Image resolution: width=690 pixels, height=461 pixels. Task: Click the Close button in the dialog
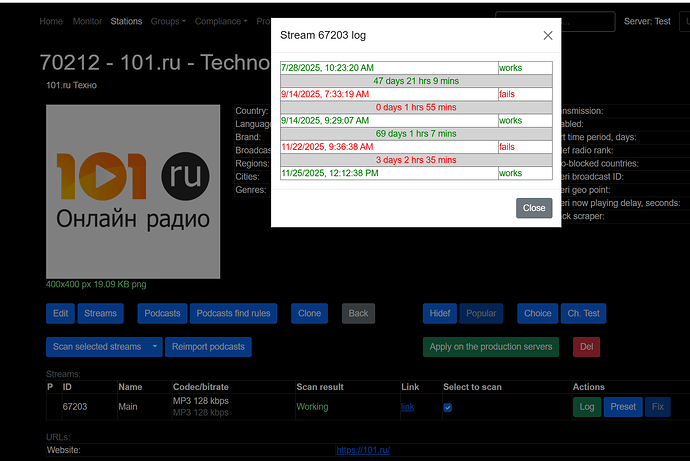point(534,208)
